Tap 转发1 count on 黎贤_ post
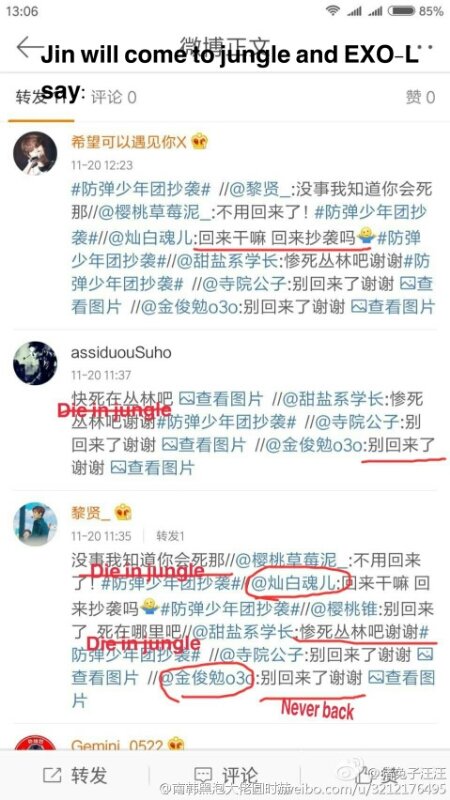Screen dimensions: 450x800 point(170,536)
